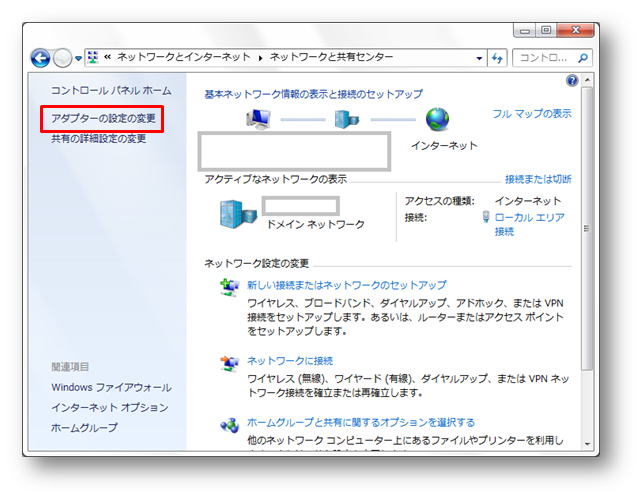Image resolution: width=642 pixels, height=499 pixels.
Task: Click the Refresh button beside address bar
Action: pyautogui.click(x=497, y=58)
